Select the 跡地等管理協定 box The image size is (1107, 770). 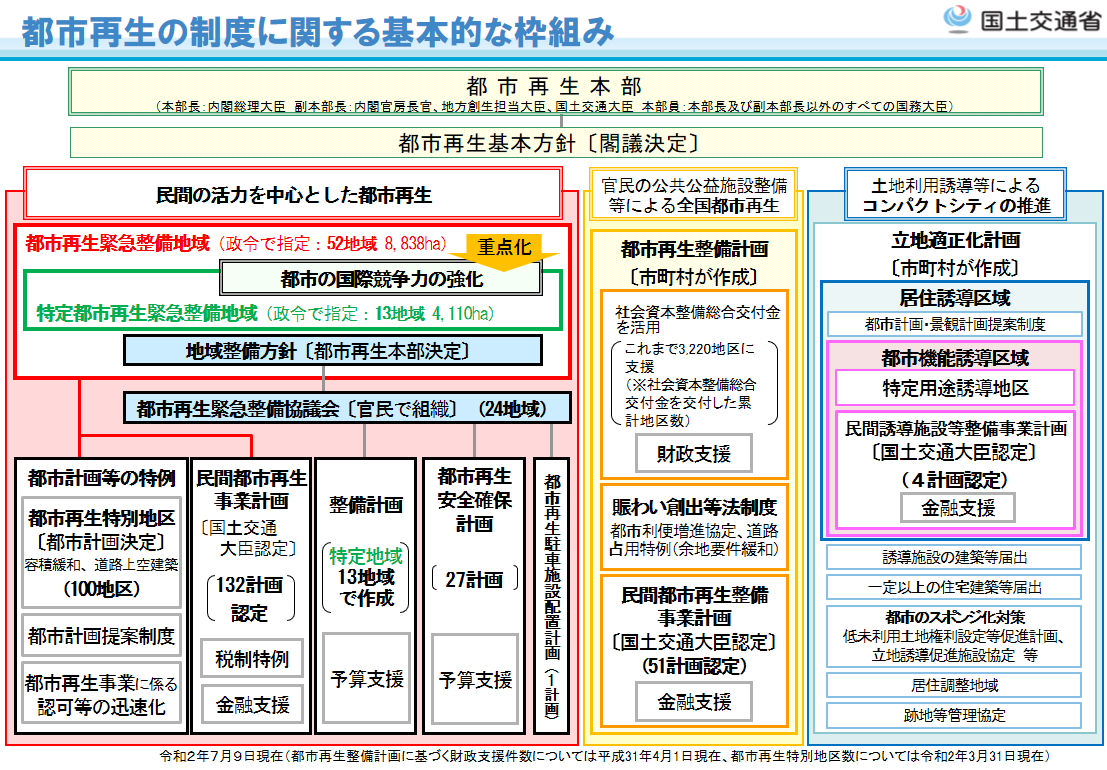click(x=954, y=716)
